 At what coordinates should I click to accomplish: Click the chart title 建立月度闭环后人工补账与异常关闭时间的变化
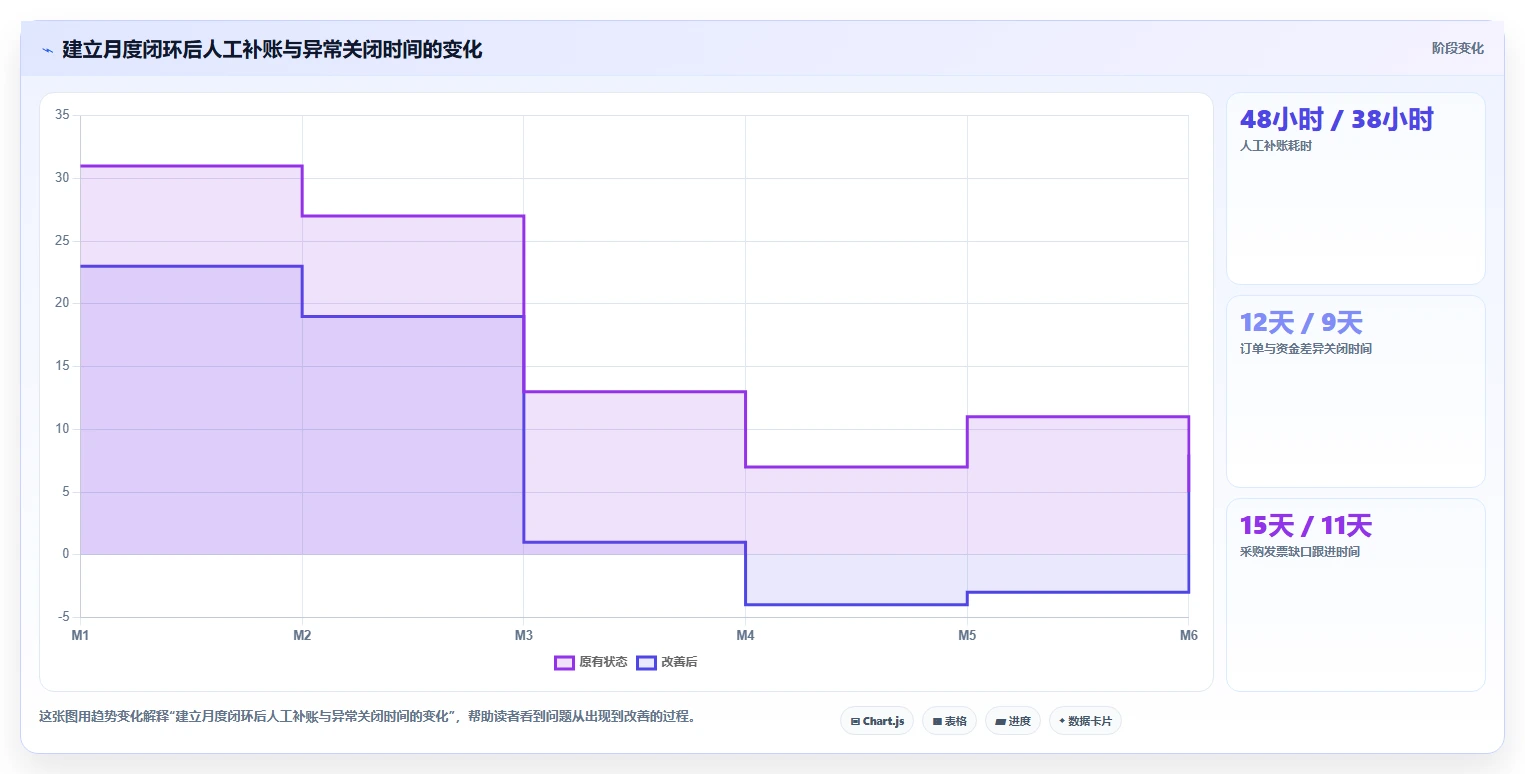pos(272,49)
